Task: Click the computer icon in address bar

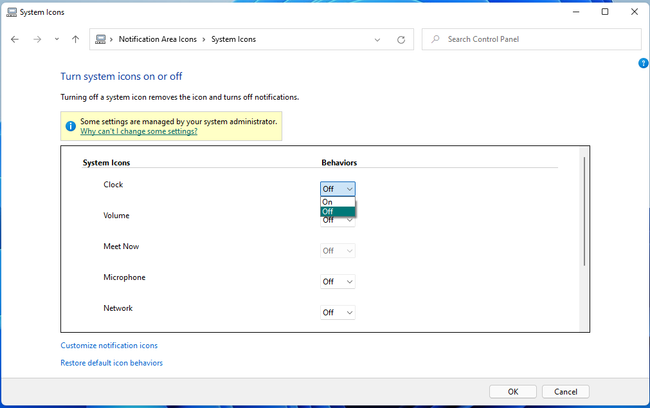Action: click(x=100, y=39)
